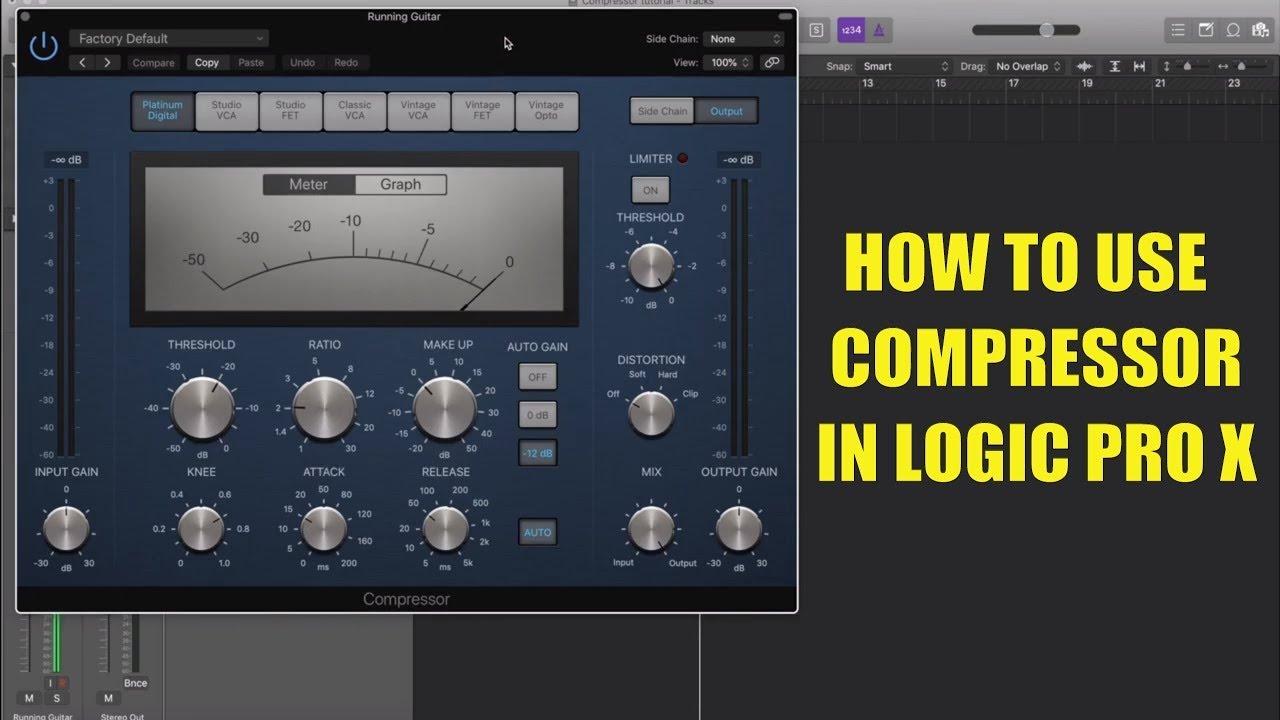Click the Copy button
Image resolution: width=1280 pixels, height=720 pixels.
[x=207, y=63]
